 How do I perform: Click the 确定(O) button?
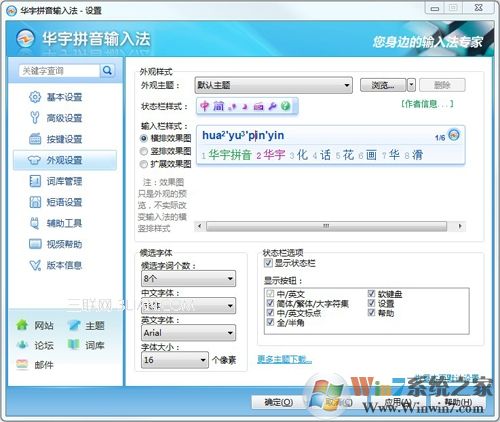coord(279,402)
